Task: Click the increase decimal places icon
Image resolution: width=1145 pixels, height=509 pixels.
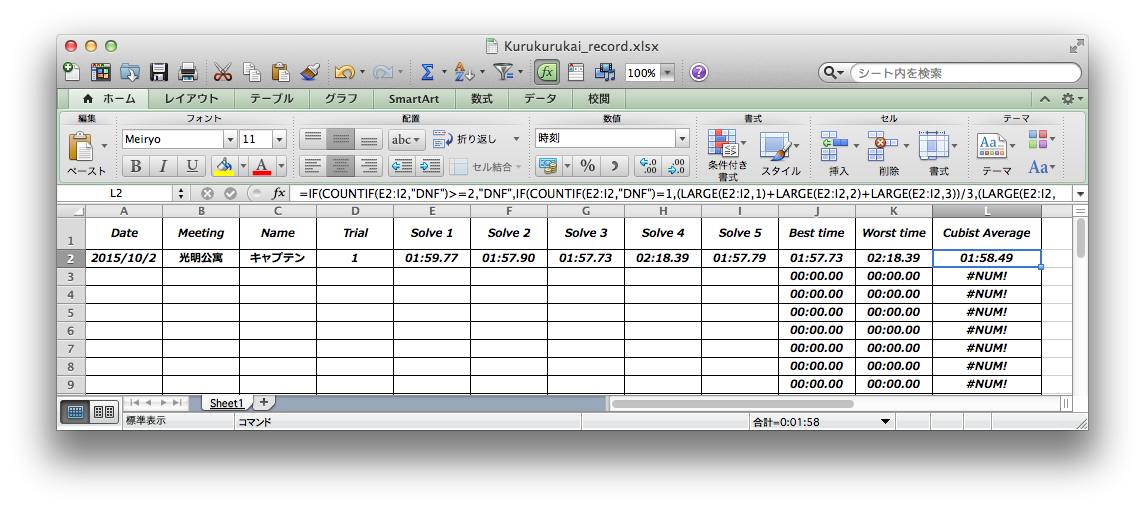Action: (x=647, y=166)
